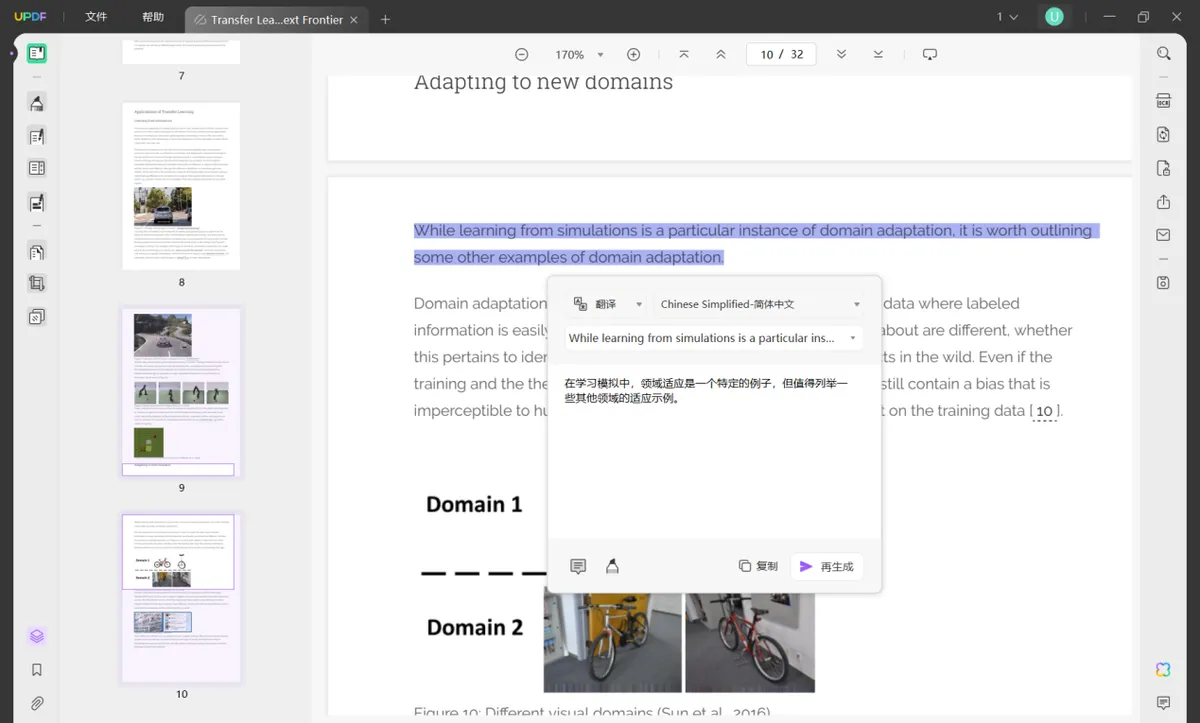Click the 'Domain 2' figure label

pyautogui.click(x=474, y=628)
